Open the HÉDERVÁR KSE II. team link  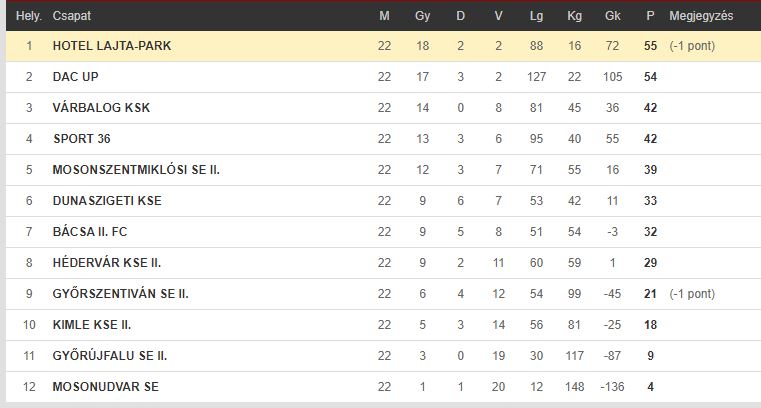pos(107,263)
